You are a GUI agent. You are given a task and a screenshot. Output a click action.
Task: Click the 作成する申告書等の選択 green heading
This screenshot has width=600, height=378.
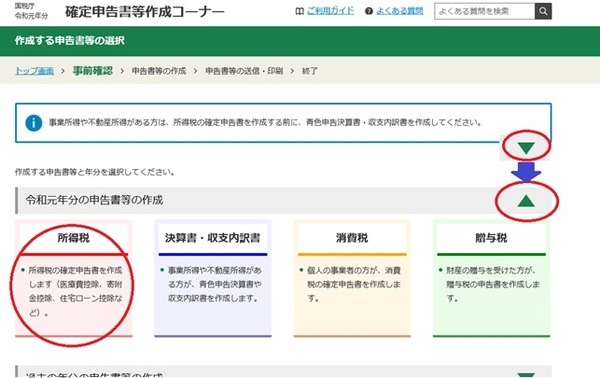(70, 41)
